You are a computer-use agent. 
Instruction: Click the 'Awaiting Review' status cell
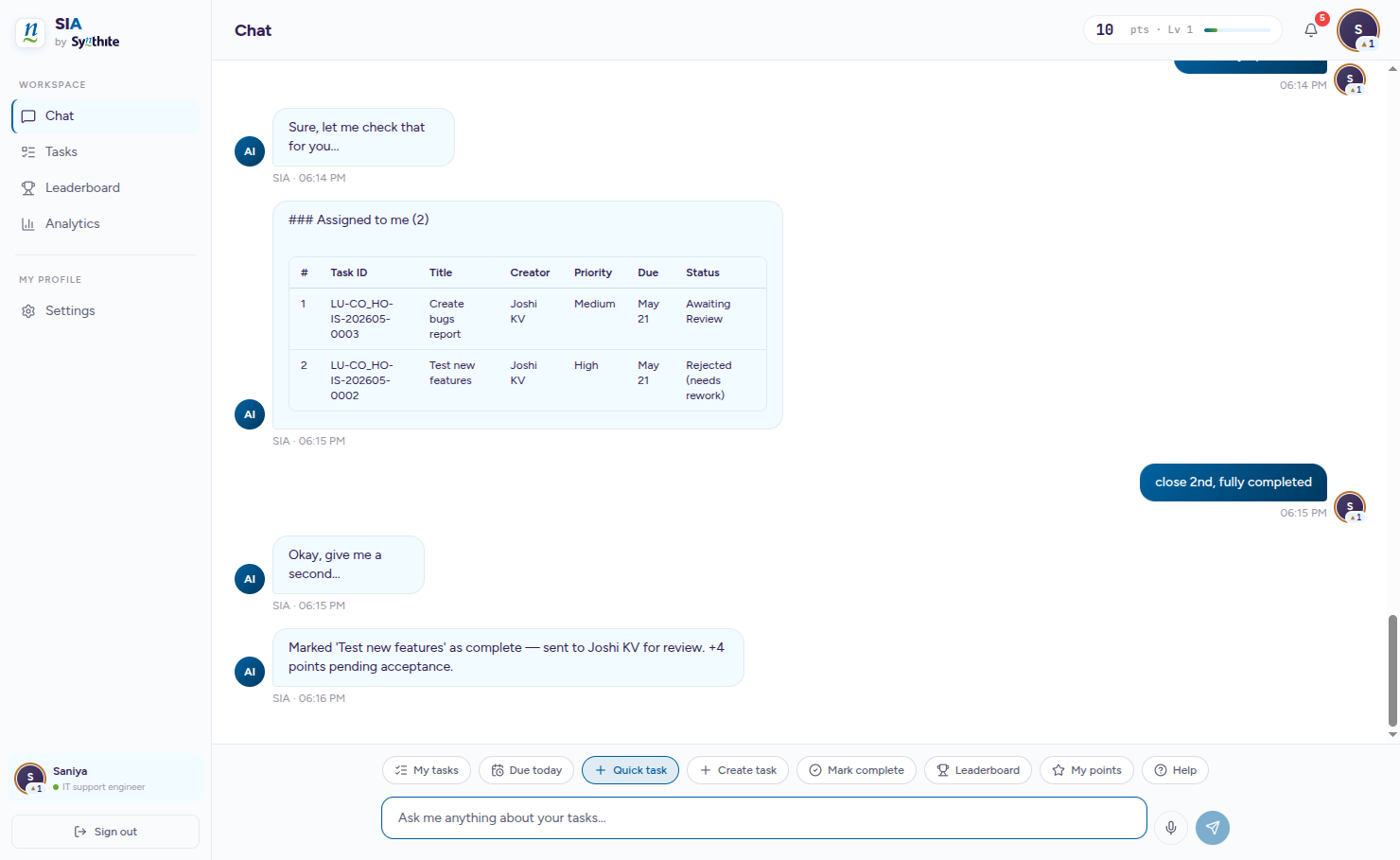coord(708,311)
